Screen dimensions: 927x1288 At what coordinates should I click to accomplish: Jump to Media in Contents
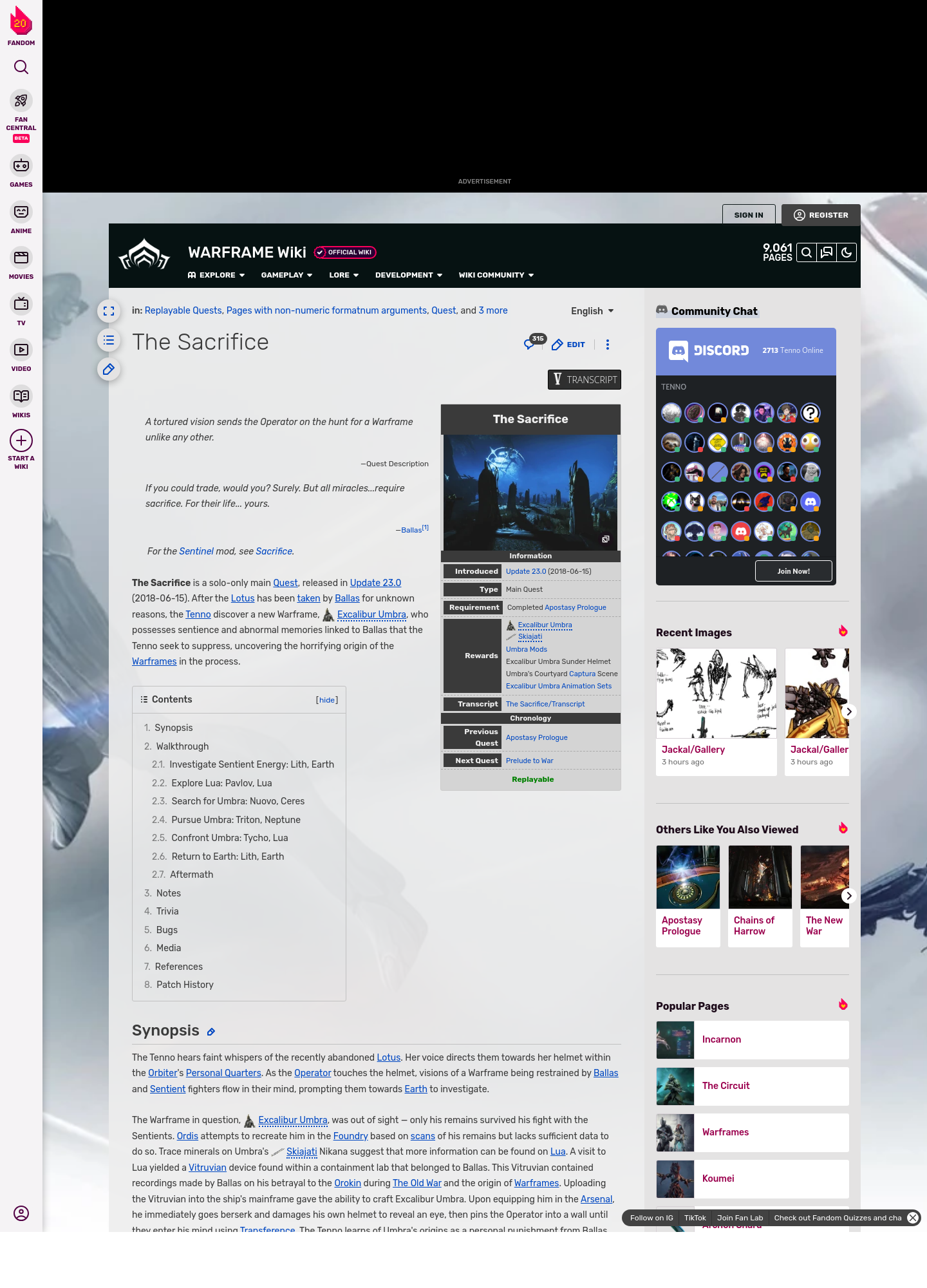click(163, 948)
